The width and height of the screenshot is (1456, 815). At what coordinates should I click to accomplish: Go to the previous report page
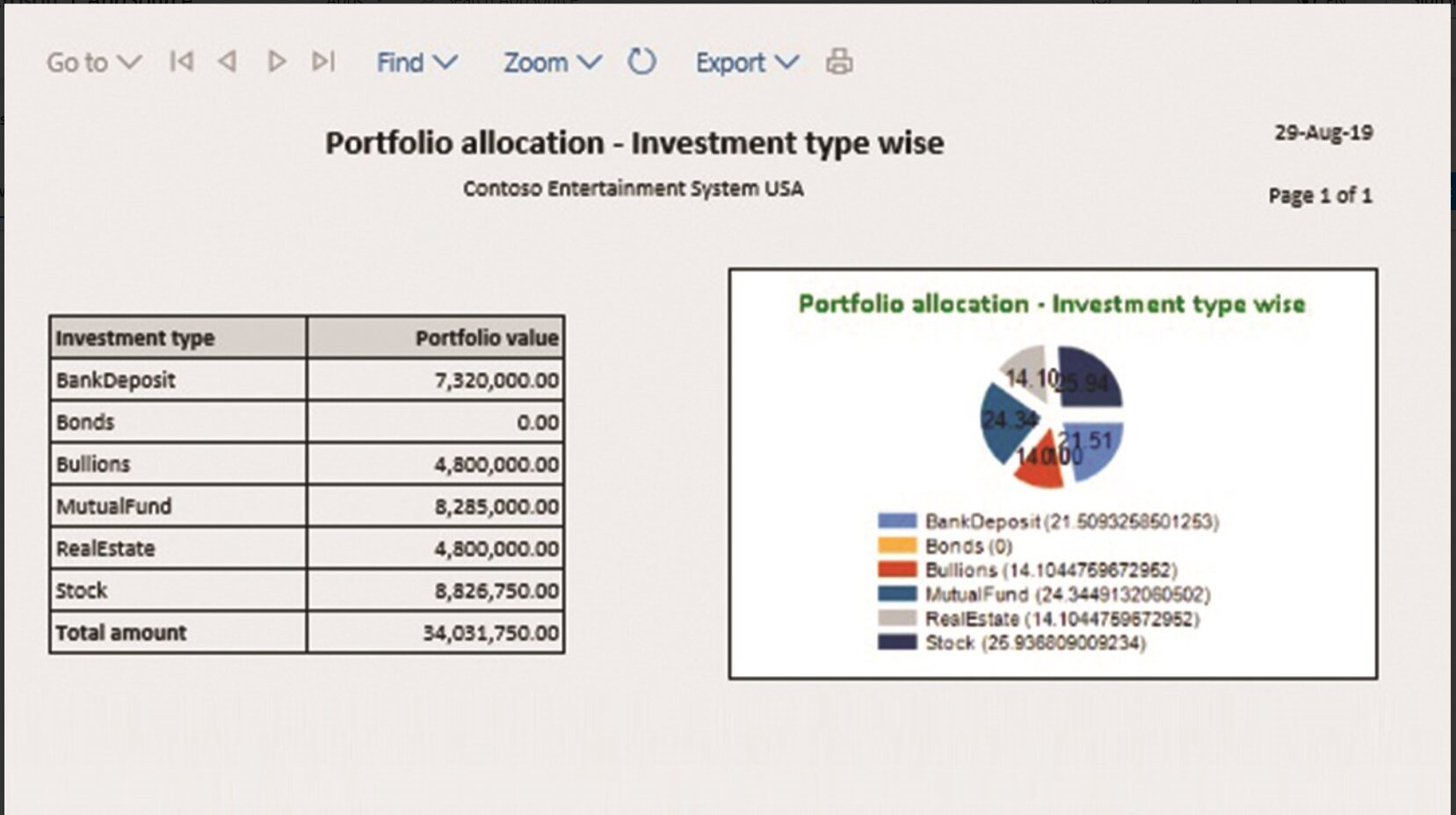pyautogui.click(x=228, y=62)
